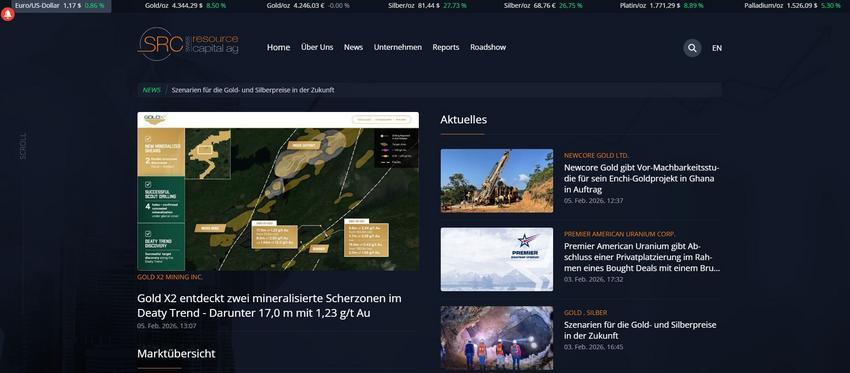Click the date 03. Feb. 2026, 17:32

pos(594,279)
